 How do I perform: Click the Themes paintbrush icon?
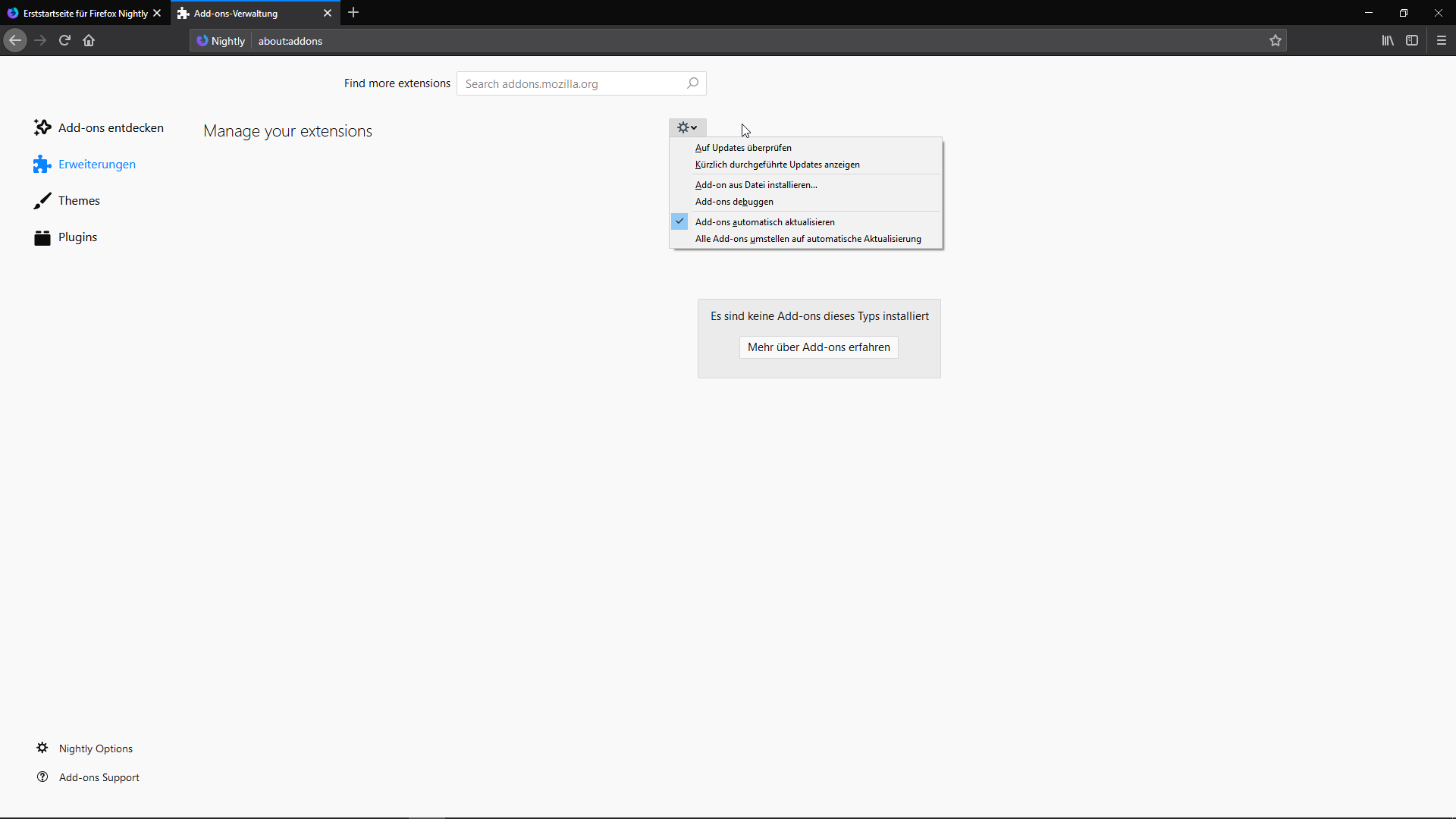pos(42,201)
